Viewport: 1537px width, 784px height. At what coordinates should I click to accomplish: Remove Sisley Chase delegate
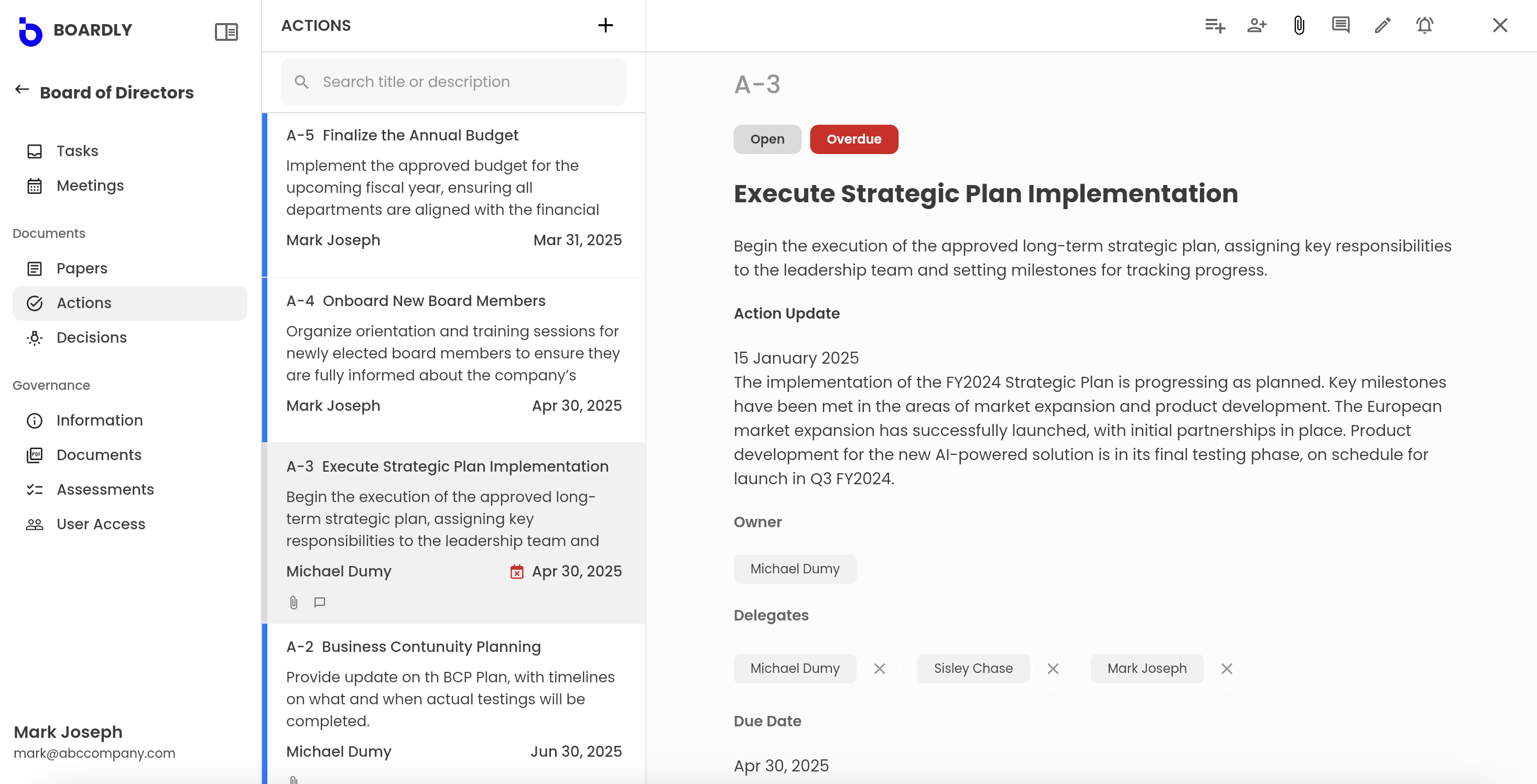pyautogui.click(x=1053, y=668)
